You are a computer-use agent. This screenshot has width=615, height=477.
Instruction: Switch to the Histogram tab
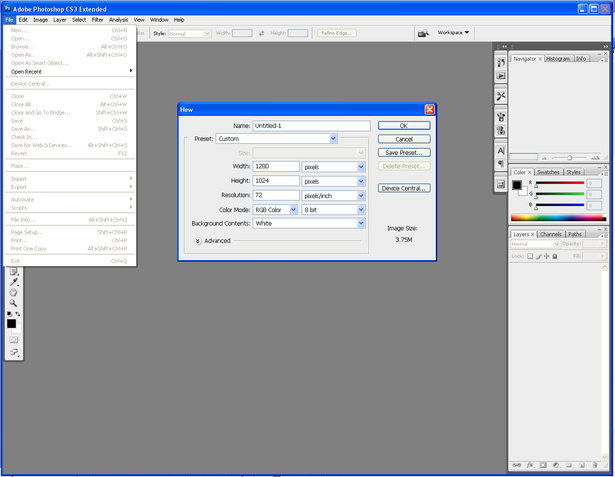pos(558,59)
